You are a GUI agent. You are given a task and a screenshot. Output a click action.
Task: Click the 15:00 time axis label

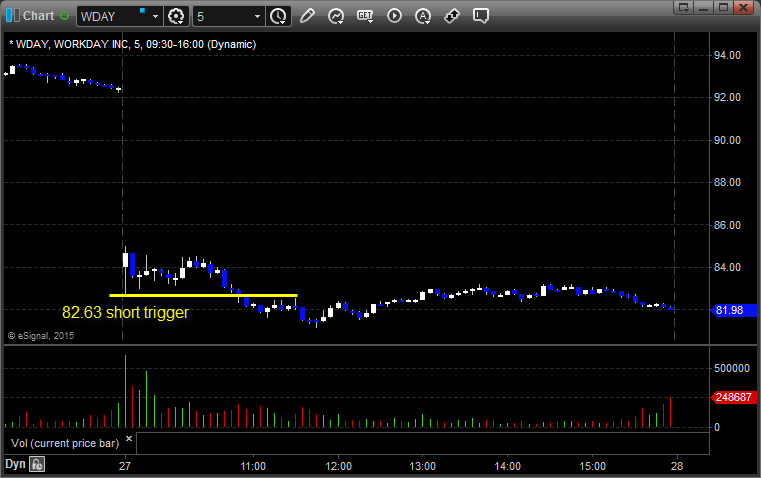tap(592, 466)
